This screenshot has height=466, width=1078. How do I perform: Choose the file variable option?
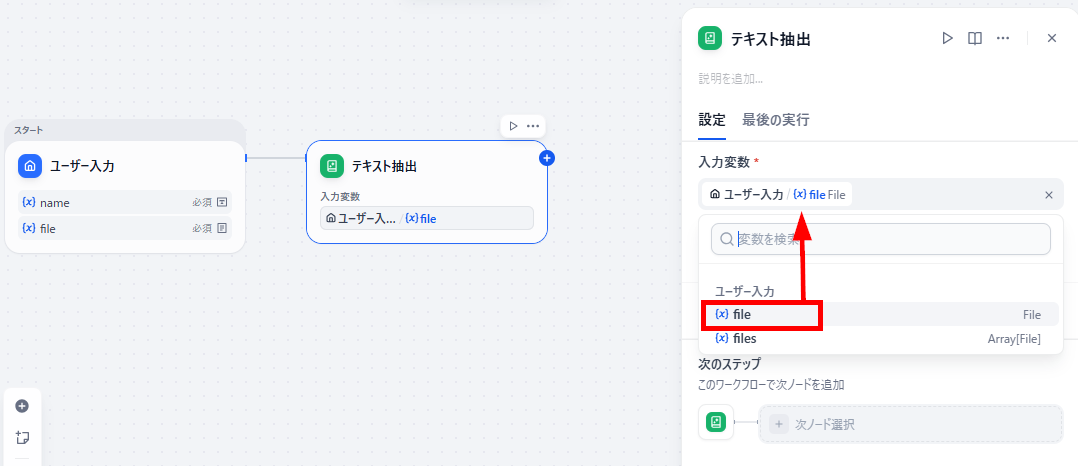click(881, 315)
